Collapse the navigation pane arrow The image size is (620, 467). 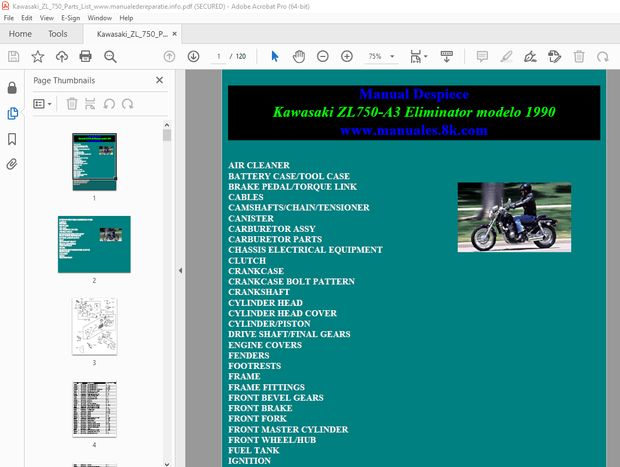(180, 270)
